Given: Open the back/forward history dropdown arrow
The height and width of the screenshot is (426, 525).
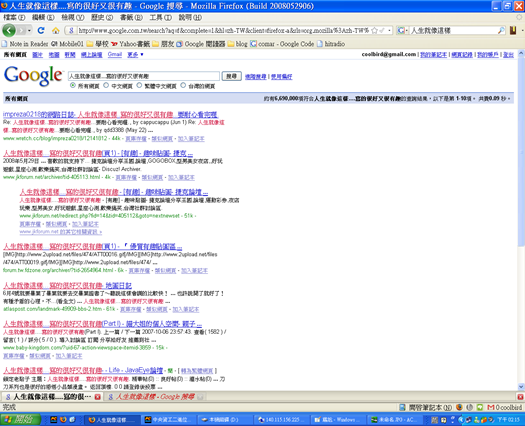Looking at the screenshot, I should (x=29, y=30).
